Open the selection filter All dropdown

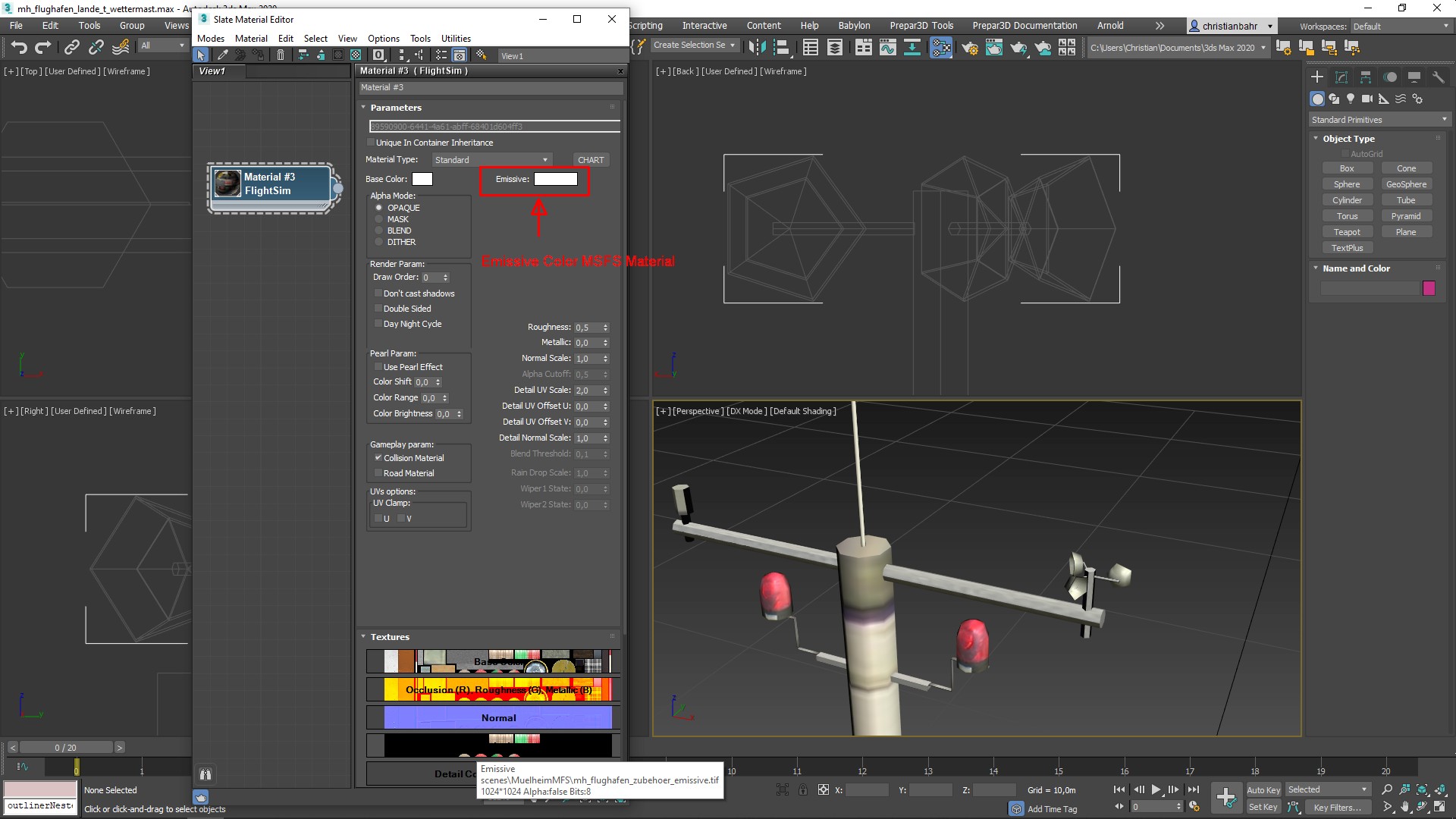point(162,45)
